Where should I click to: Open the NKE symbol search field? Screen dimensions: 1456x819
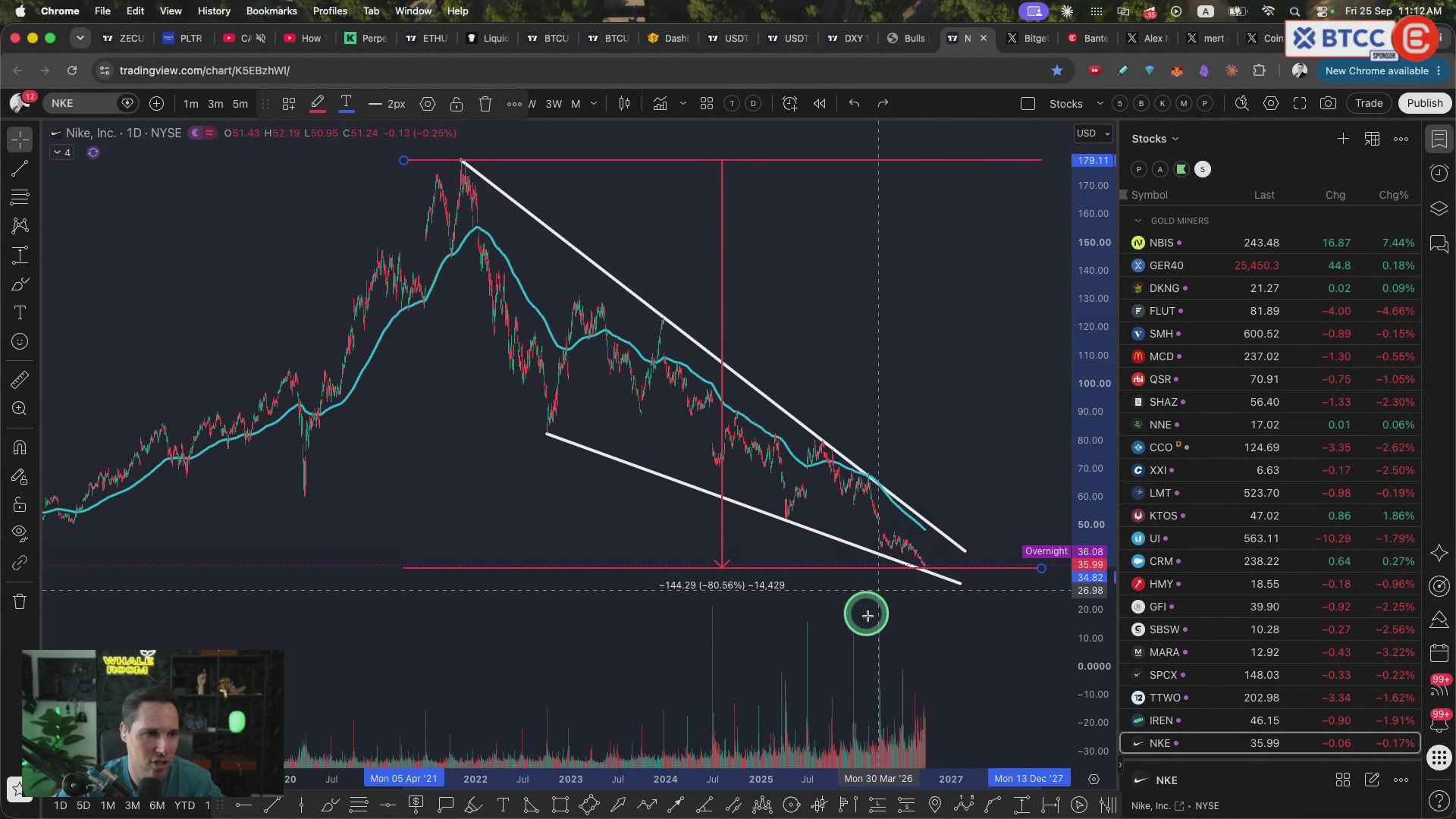tap(91, 103)
